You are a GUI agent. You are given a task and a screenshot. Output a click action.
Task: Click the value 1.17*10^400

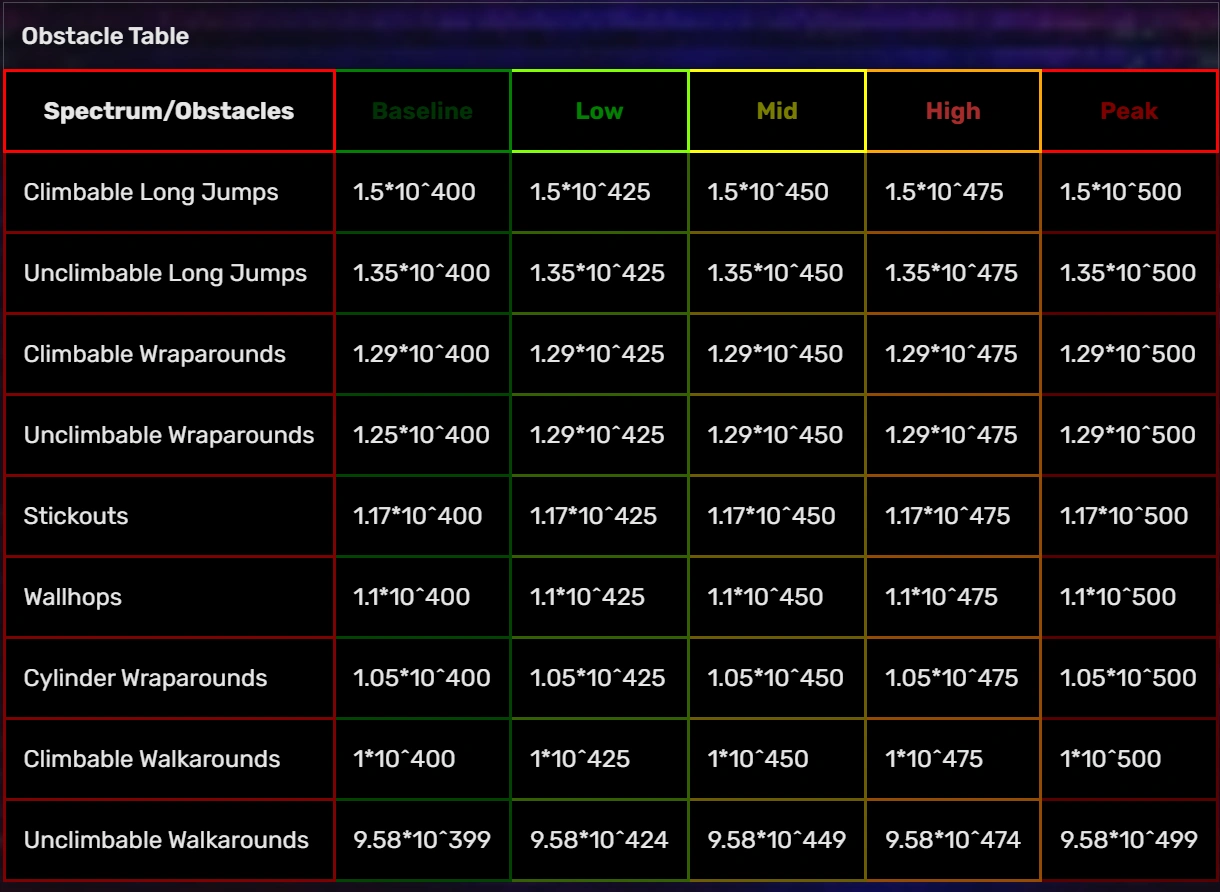coord(417,516)
